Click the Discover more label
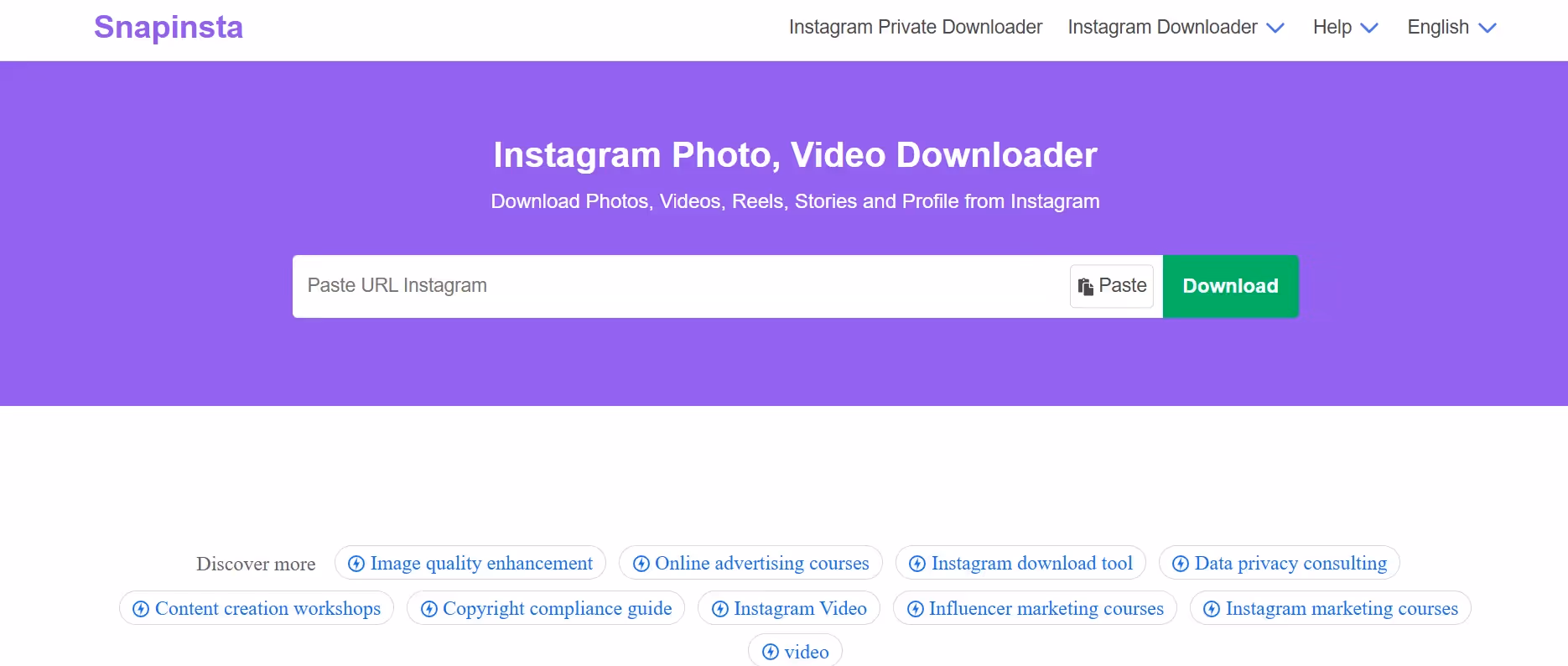 tap(256, 564)
